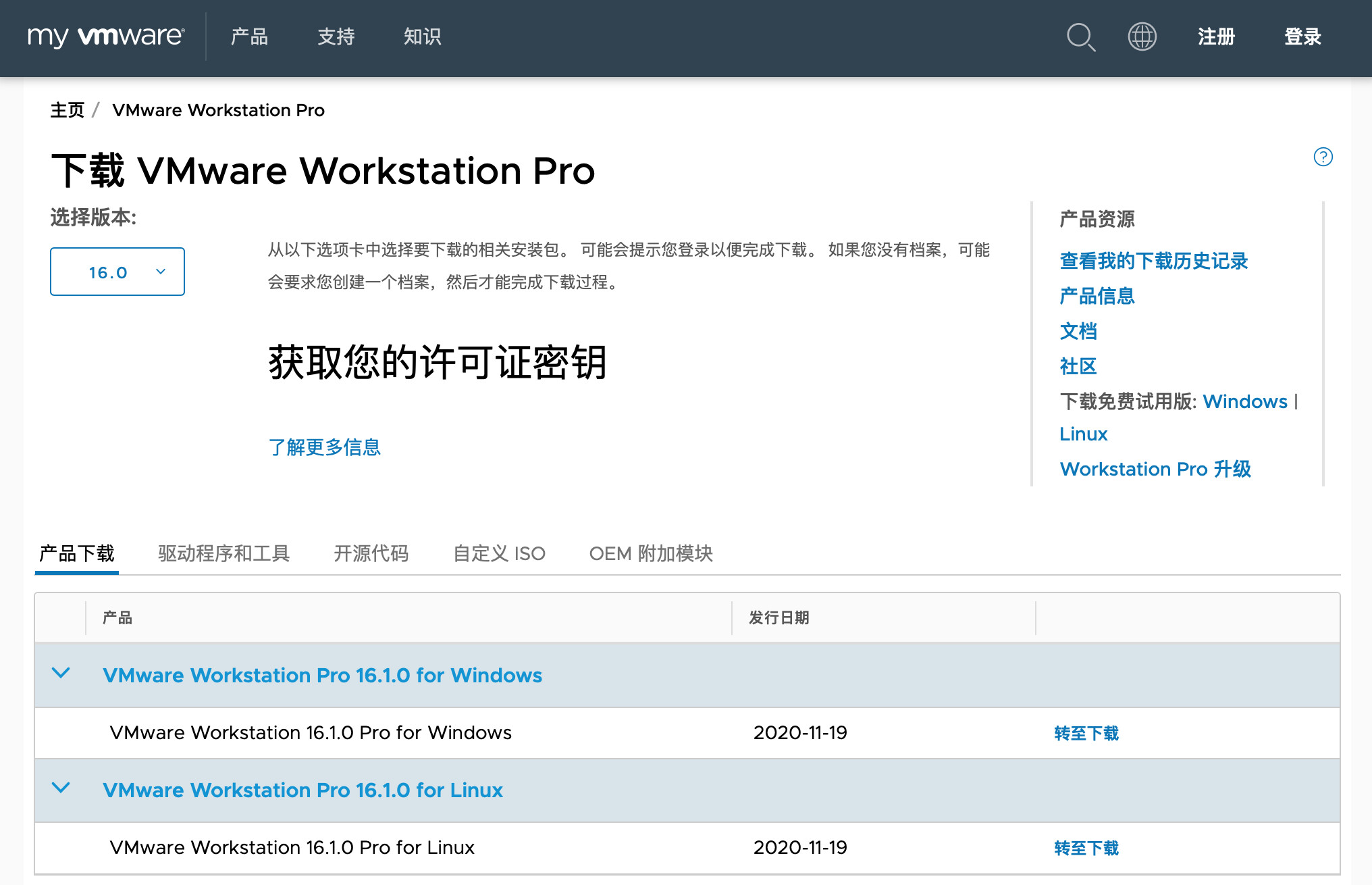This screenshot has width=1372, height=885.
Task: Open the globe language selector
Action: pos(1142,36)
